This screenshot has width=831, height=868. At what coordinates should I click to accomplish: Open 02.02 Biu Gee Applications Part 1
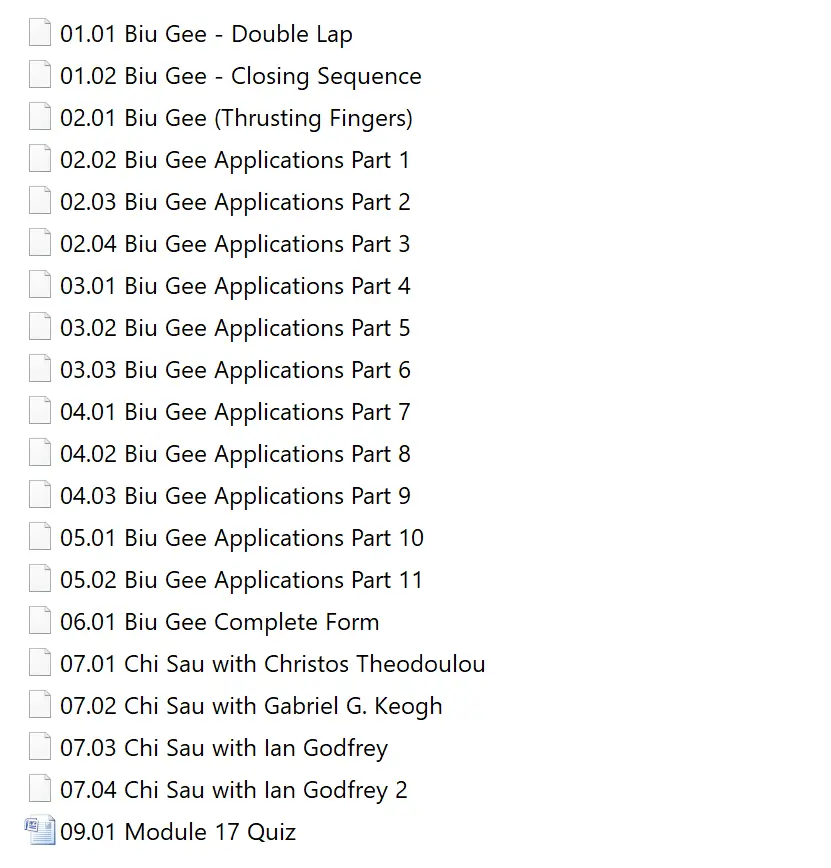(234, 160)
